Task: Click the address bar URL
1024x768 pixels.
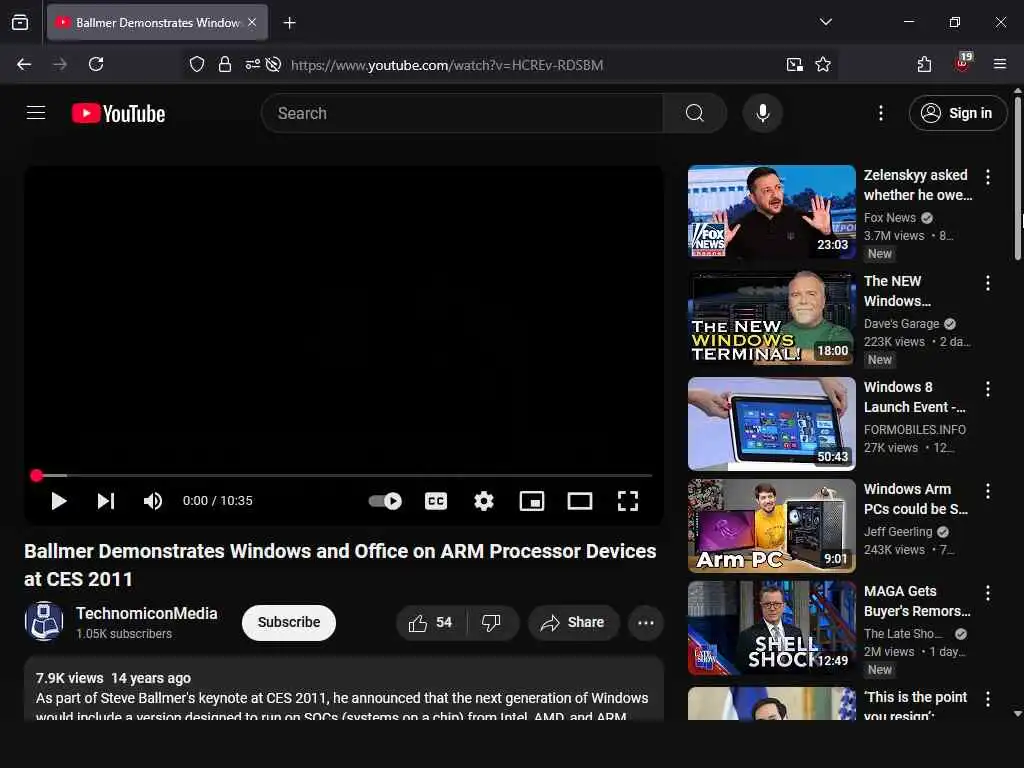Action: tap(447, 65)
